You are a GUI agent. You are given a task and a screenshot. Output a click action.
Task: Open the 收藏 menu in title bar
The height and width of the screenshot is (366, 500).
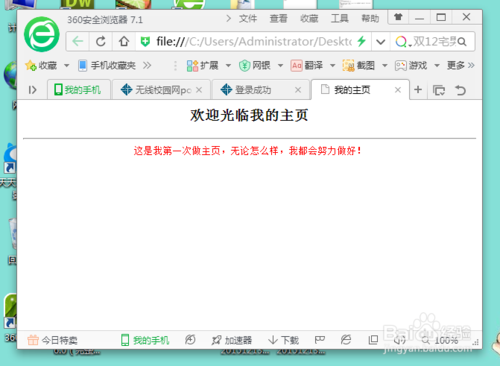pos(309,19)
